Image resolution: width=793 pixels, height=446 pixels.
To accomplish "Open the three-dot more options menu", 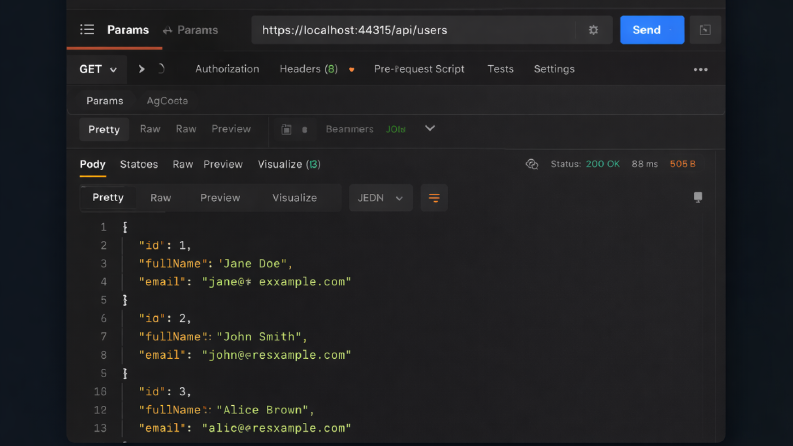I will [700, 69].
